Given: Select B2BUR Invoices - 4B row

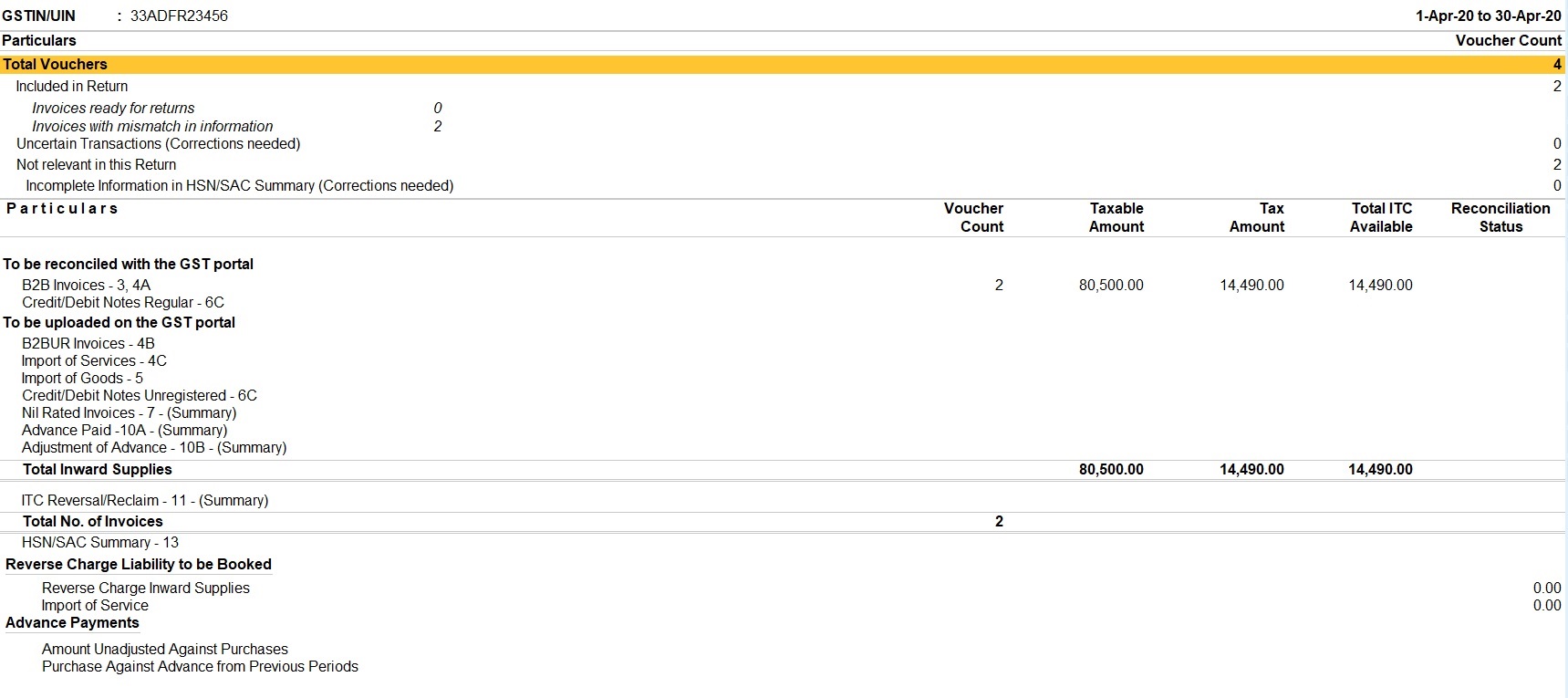Looking at the screenshot, I should [88, 343].
